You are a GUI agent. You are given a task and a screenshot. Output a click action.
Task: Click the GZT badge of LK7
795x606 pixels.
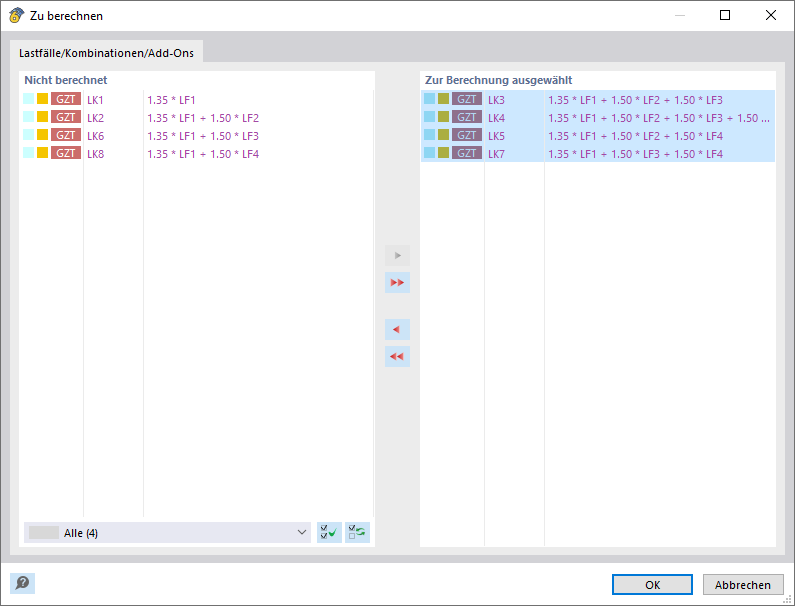[x=467, y=153]
